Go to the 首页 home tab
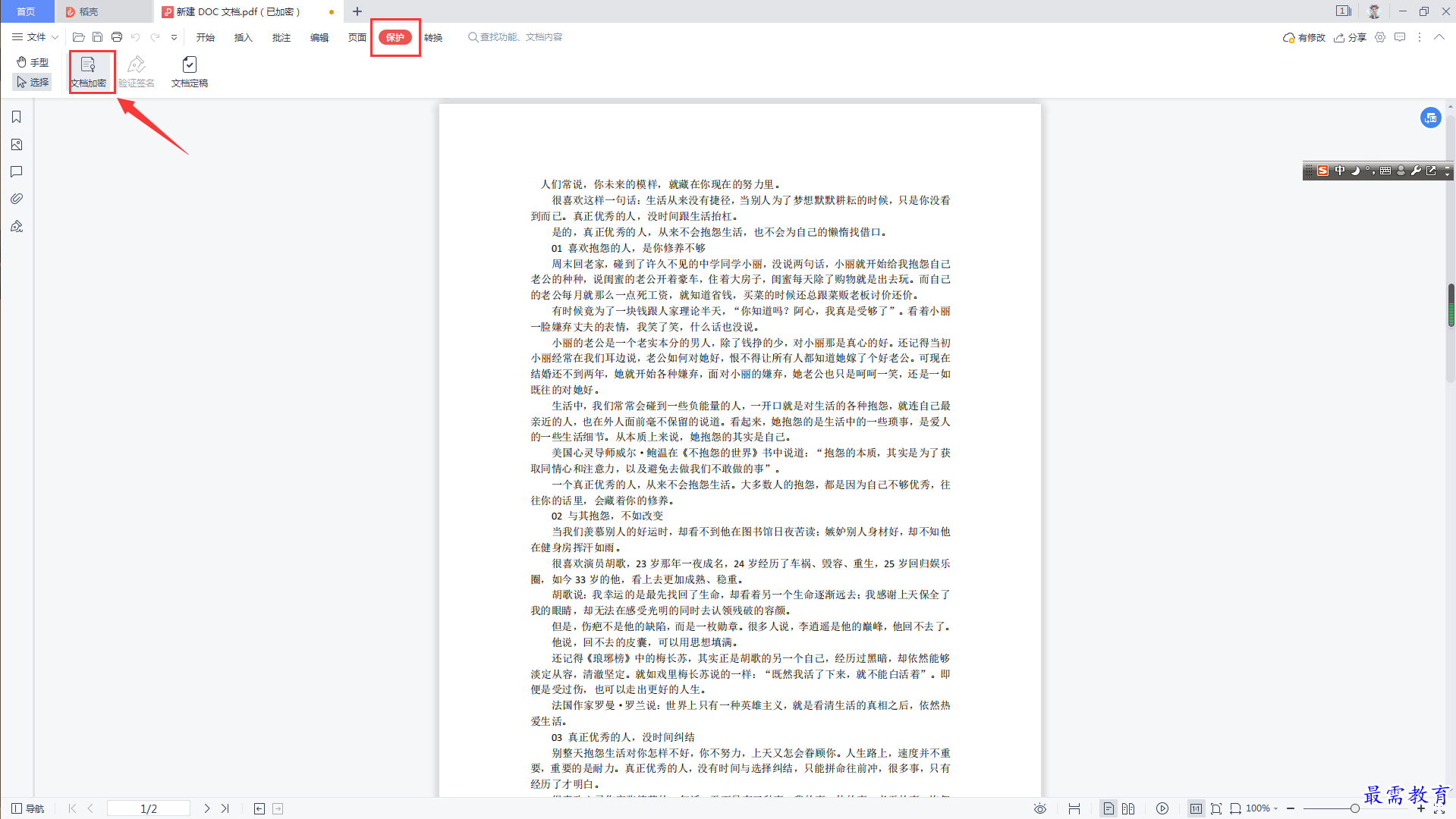The image size is (1456, 819). pos(27,11)
